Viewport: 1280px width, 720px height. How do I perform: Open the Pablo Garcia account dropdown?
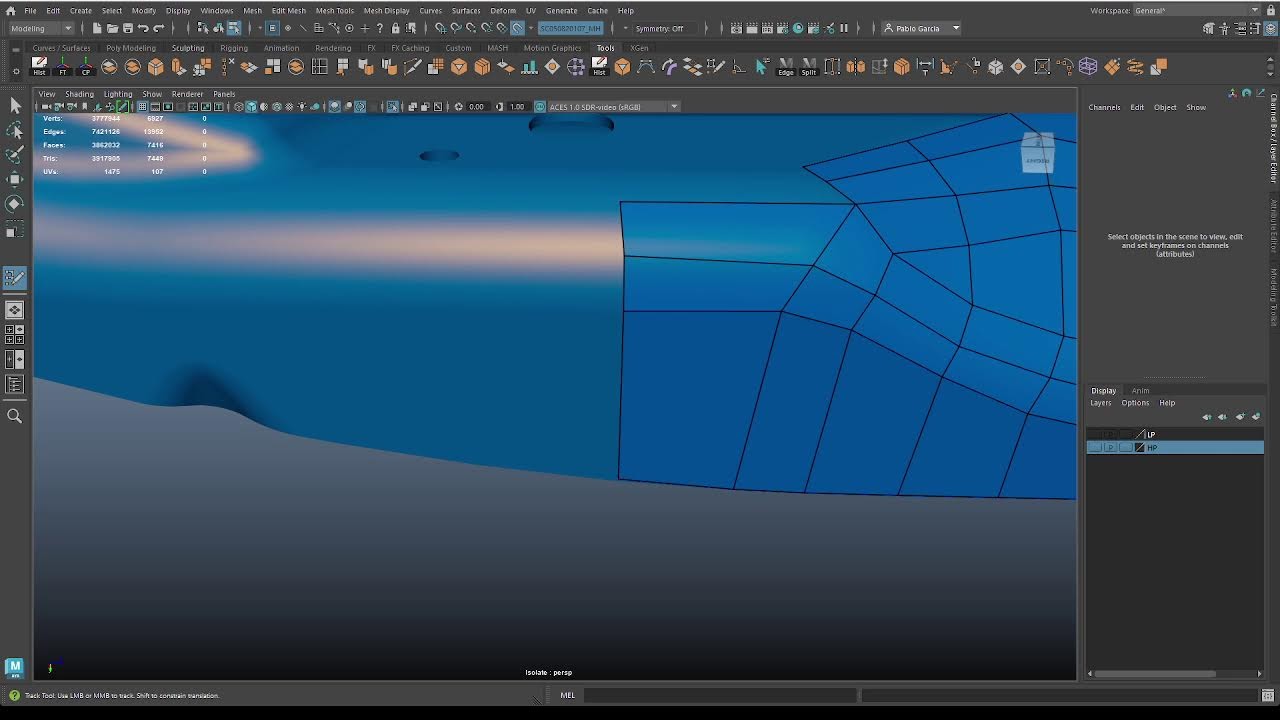click(x=921, y=28)
